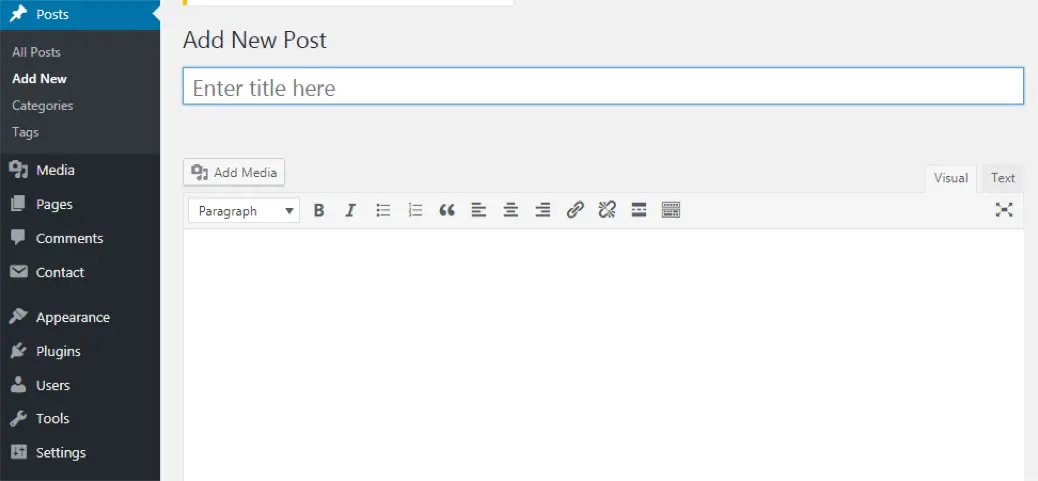Focus the Enter title here field
Image resolution: width=1038 pixels, height=481 pixels.
pos(603,86)
